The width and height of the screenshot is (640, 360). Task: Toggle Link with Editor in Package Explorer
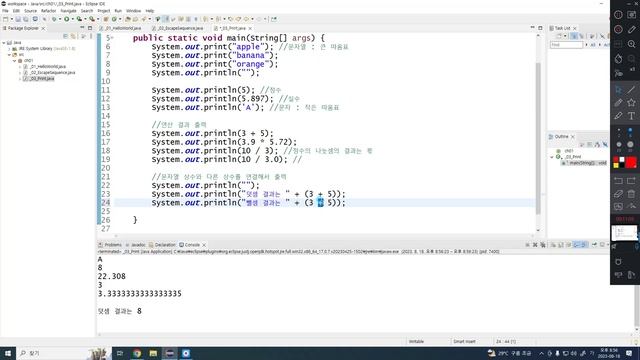[x=73, y=36]
